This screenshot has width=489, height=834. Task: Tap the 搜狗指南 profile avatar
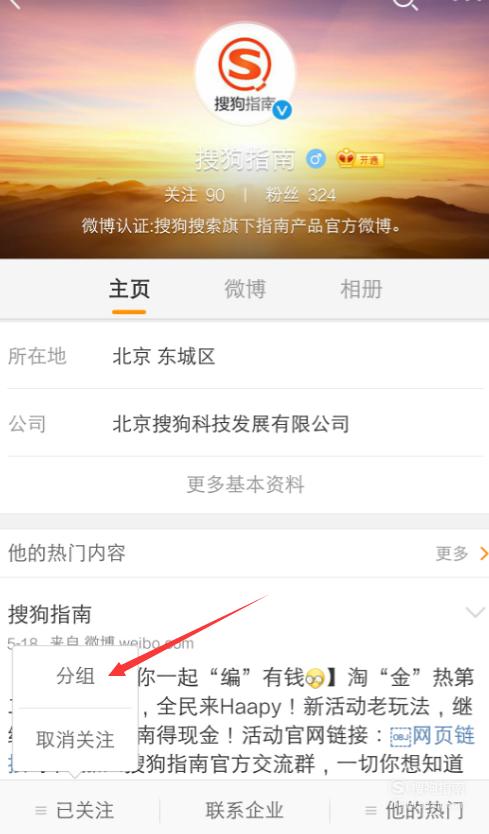click(245, 74)
